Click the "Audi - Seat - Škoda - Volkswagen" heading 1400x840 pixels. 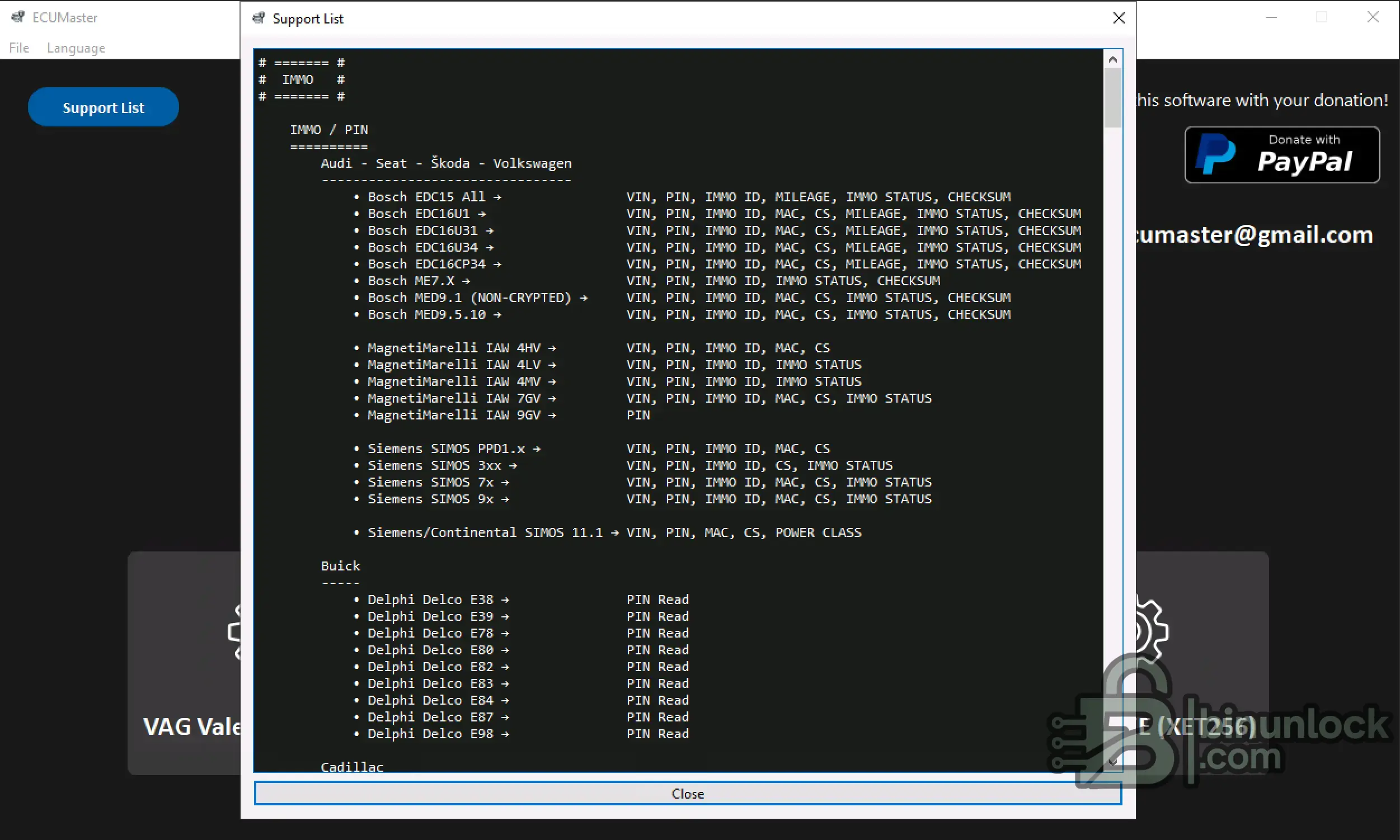447,163
